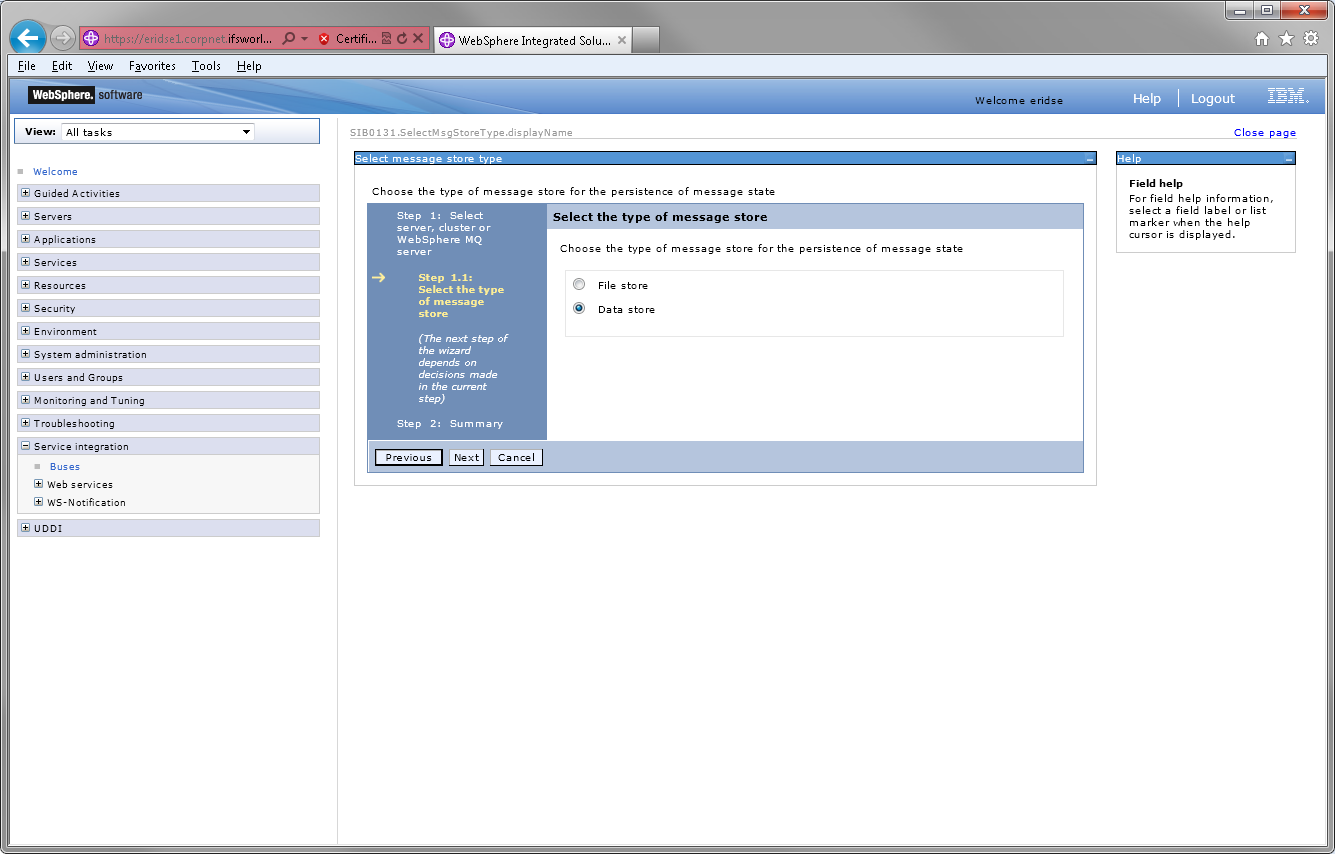Image resolution: width=1335 pixels, height=854 pixels.
Task: Click the WebSphere software logo
Action: tap(85, 95)
